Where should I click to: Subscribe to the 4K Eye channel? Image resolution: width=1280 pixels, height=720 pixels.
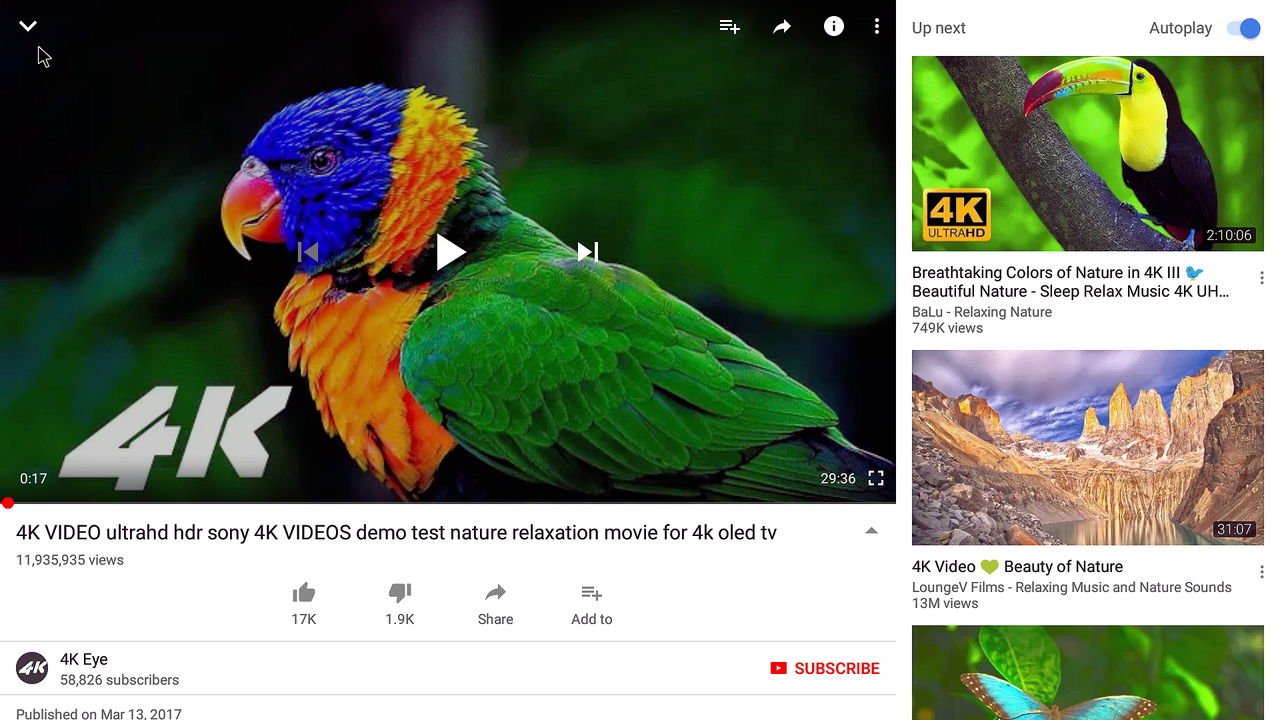click(x=825, y=668)
